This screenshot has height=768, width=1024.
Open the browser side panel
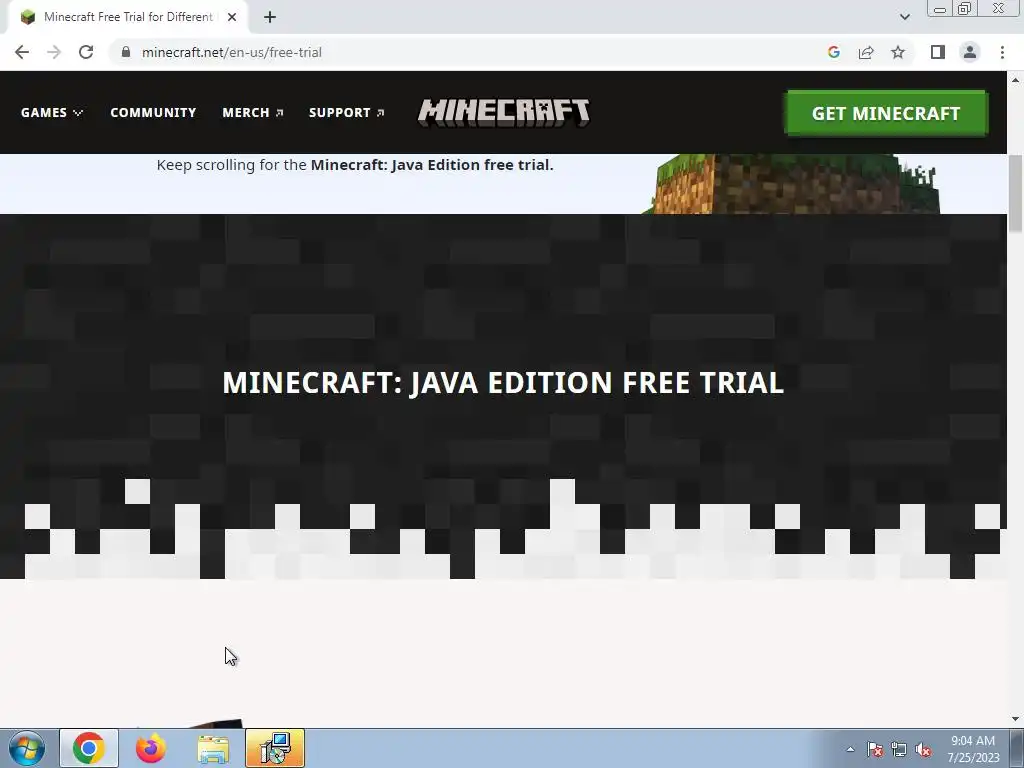(x=938, y=52)
